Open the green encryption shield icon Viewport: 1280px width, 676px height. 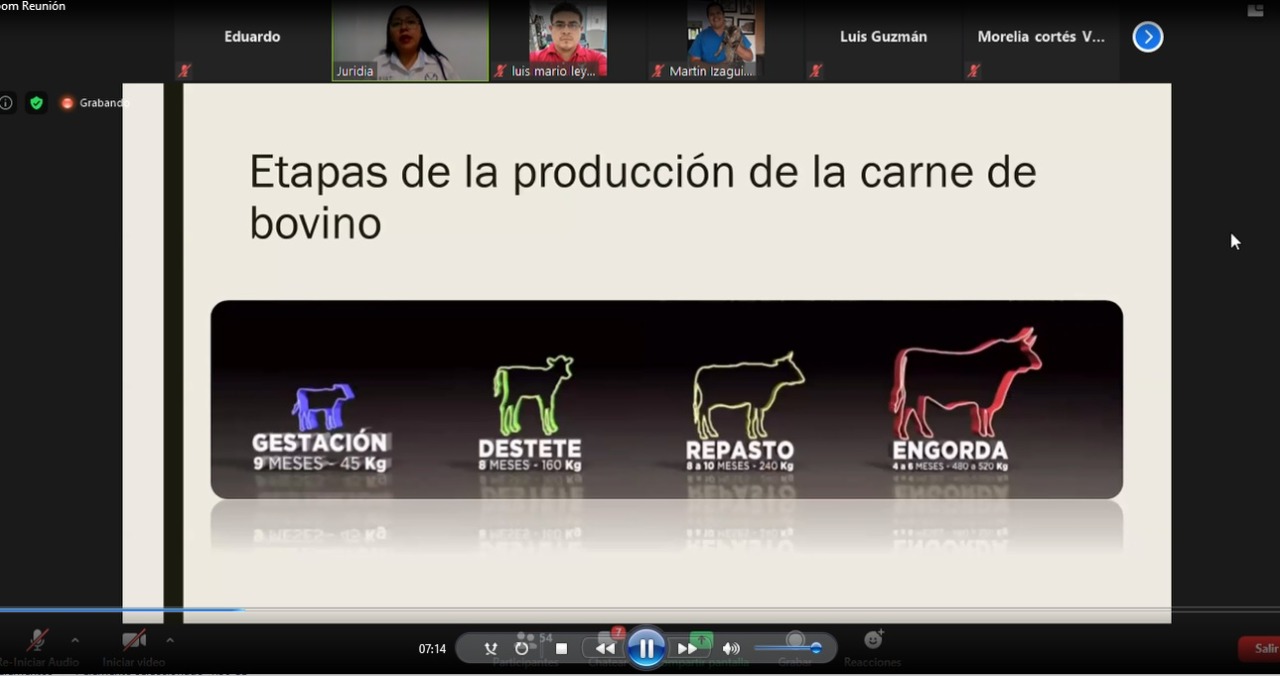click(x=36, y=103)
